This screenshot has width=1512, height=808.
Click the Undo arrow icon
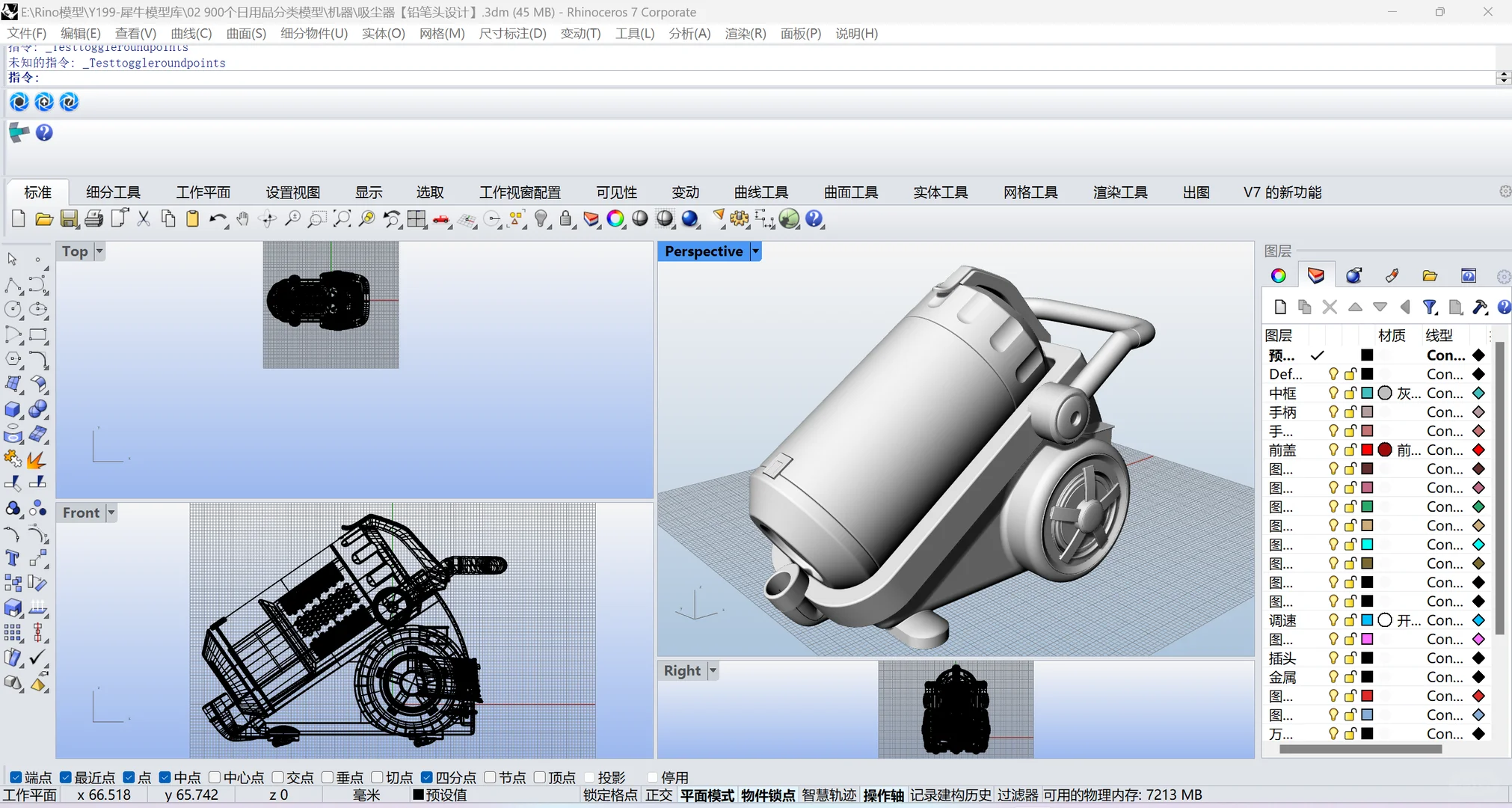(217, 219)
